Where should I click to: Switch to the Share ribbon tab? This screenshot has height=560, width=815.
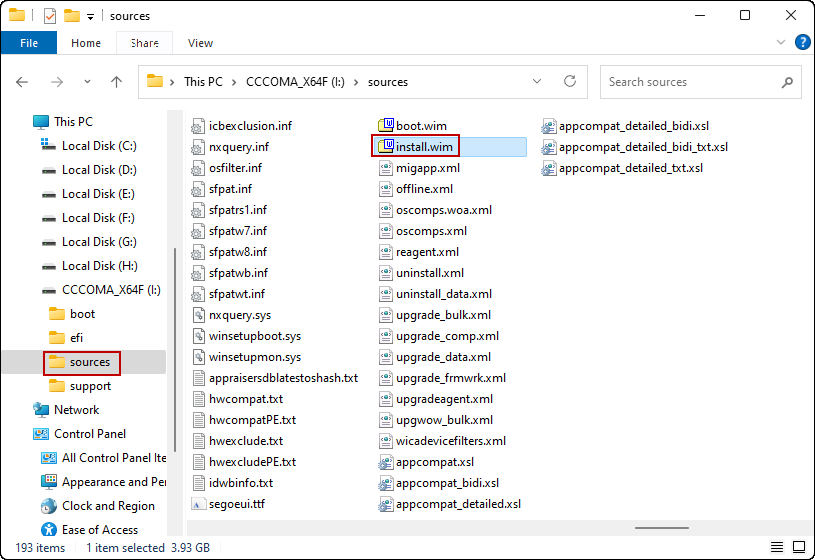pos(144,43)
